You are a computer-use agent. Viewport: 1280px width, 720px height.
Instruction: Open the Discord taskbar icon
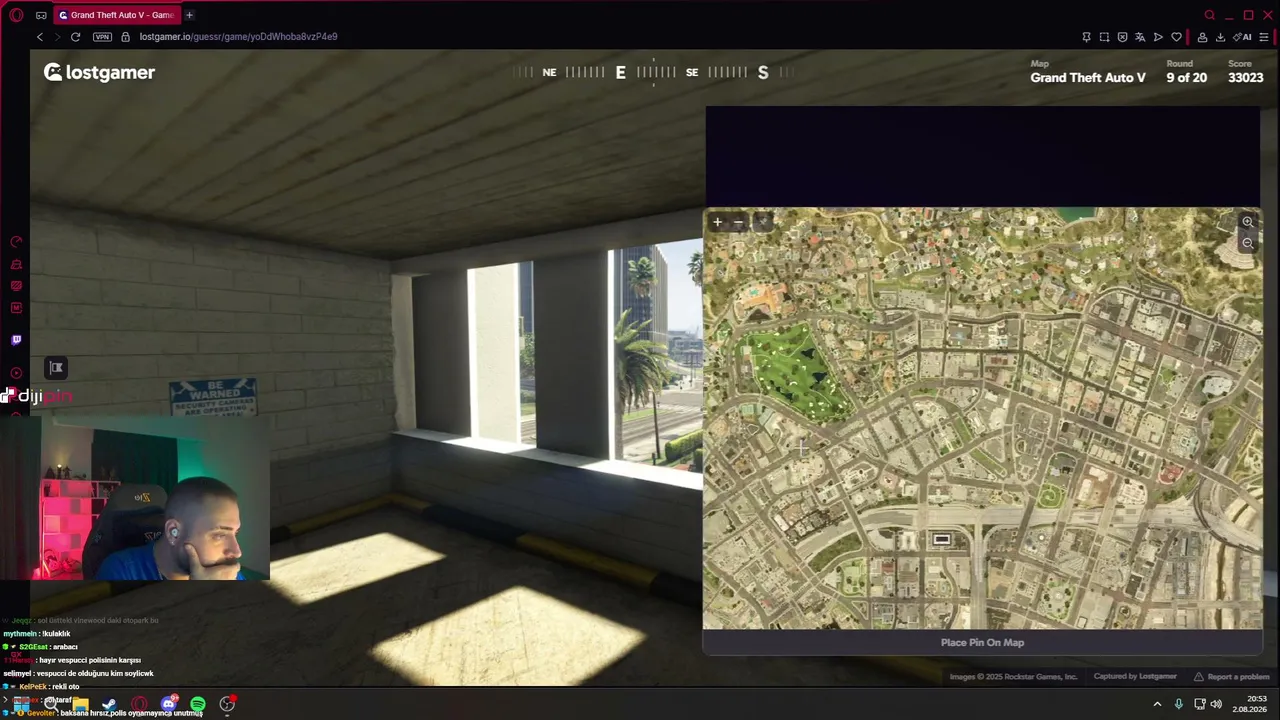pos(168,704)
